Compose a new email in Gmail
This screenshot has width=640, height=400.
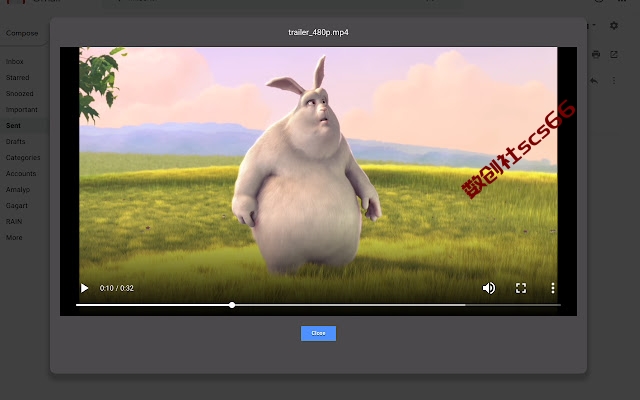point(22,33)
